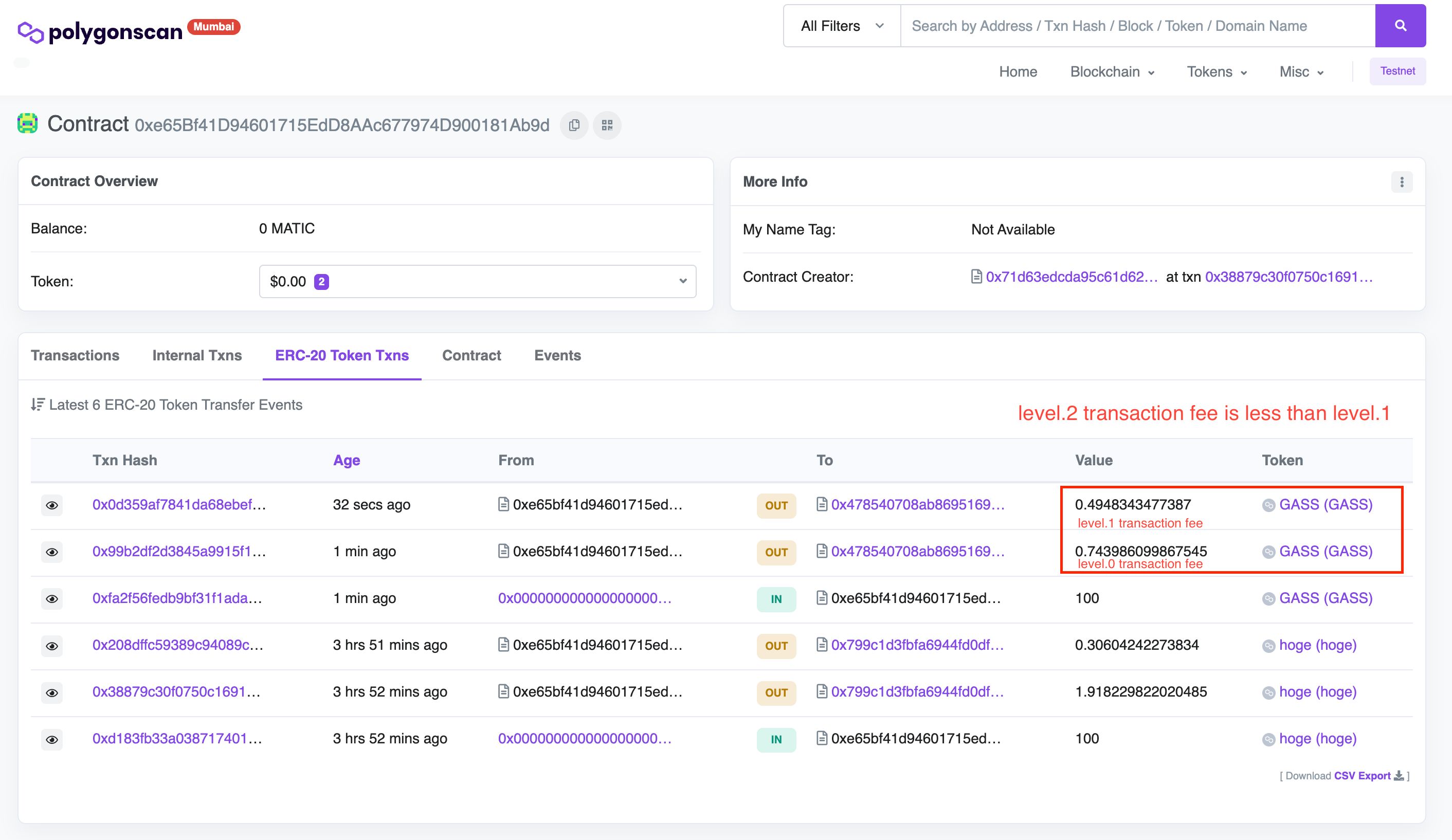1452x840 pixels.
Task: Open sender 0x0000000000 in 1 min ago row
Action: (x=584, y=598)
